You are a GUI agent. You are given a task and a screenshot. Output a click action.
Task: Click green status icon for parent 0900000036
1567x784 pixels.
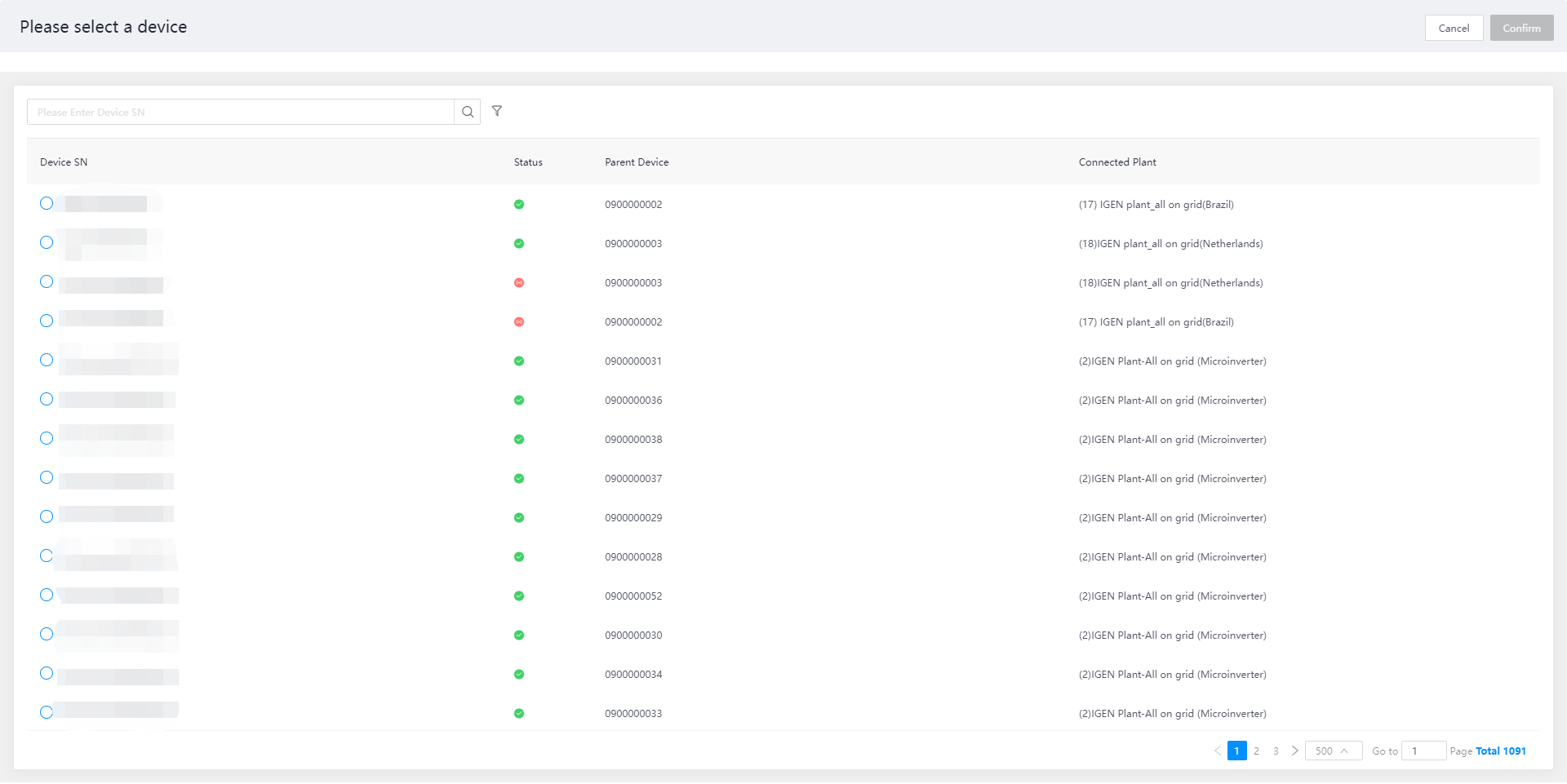[x=519, y=401]
